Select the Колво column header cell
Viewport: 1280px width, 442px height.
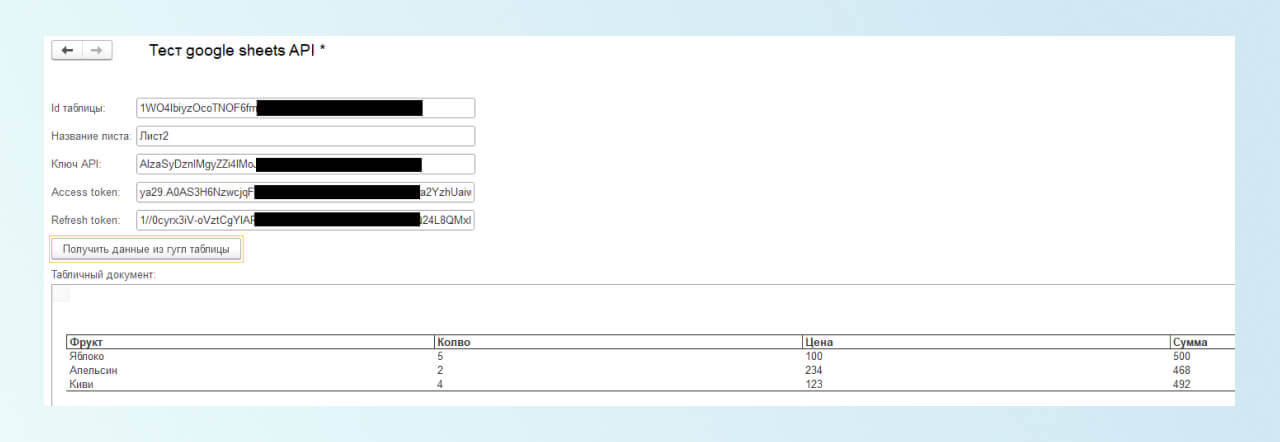[x=618, y=342]
